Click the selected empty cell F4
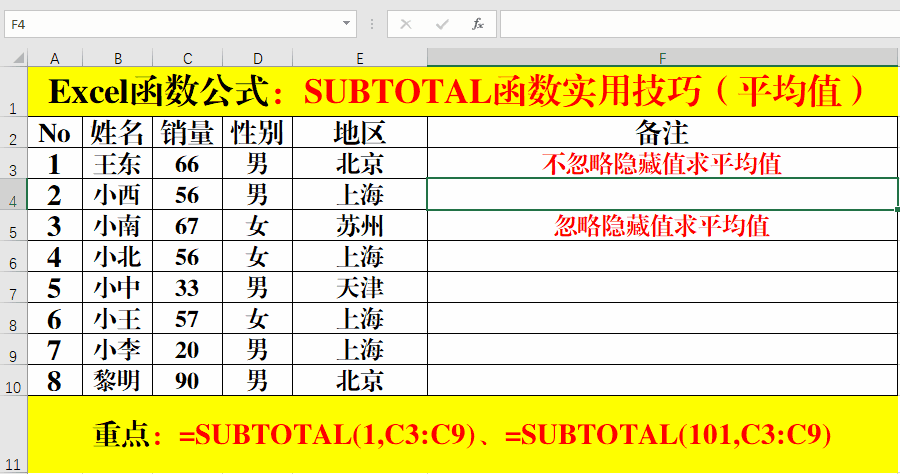 tap(662, 194)
